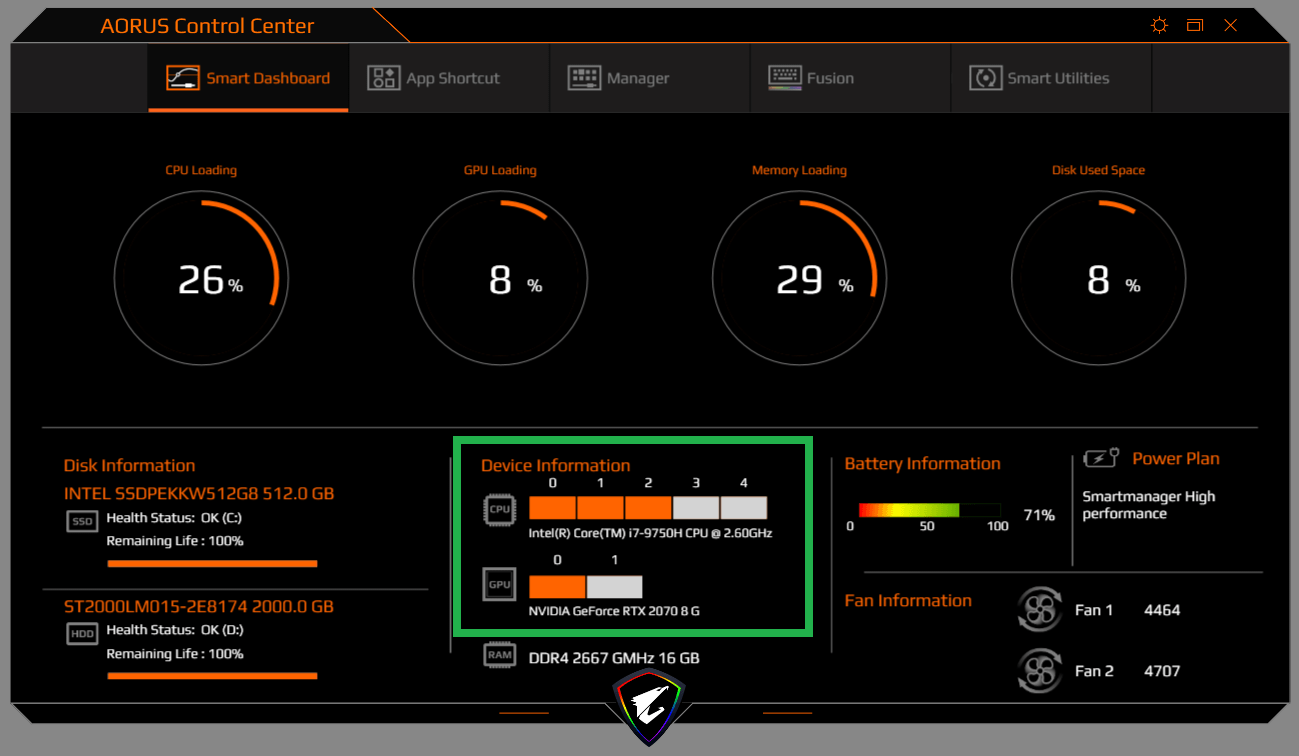The height and width of the screenshot is (756, 1299).
Task: Click the Memory Loading 29% gauge
Action: 799,279
